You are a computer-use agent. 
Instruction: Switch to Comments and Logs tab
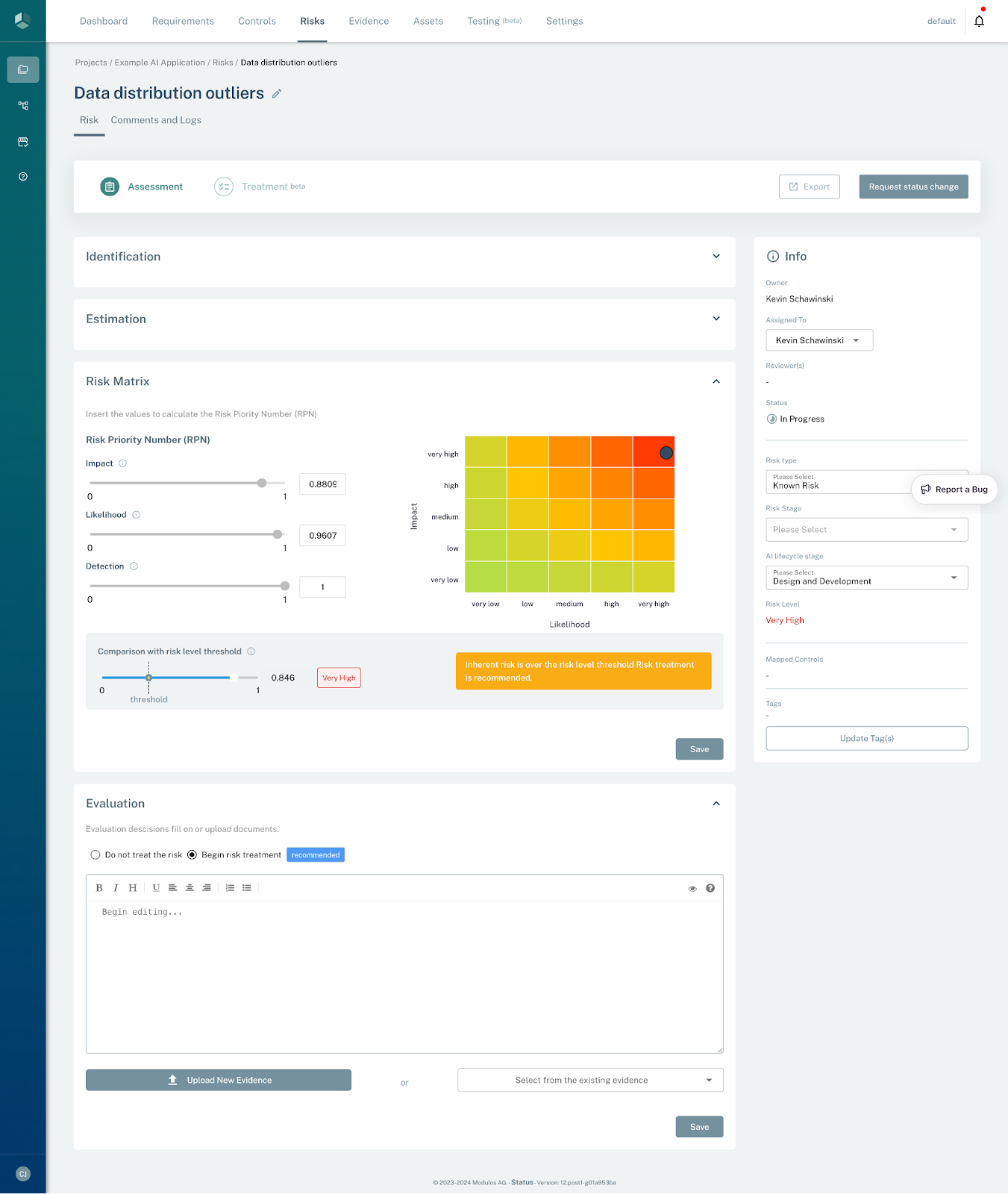156,120
